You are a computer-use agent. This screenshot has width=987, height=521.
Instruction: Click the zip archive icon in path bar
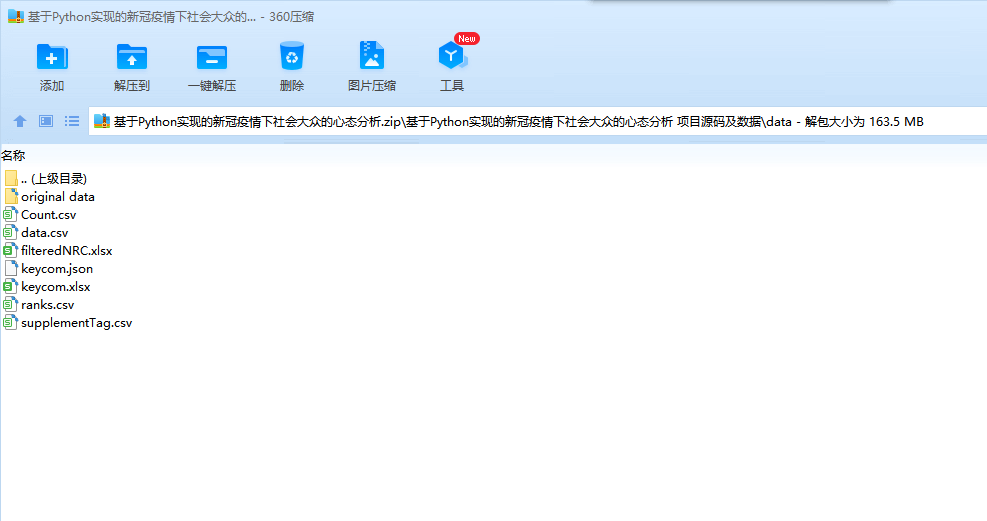click(x=102, y=121)
